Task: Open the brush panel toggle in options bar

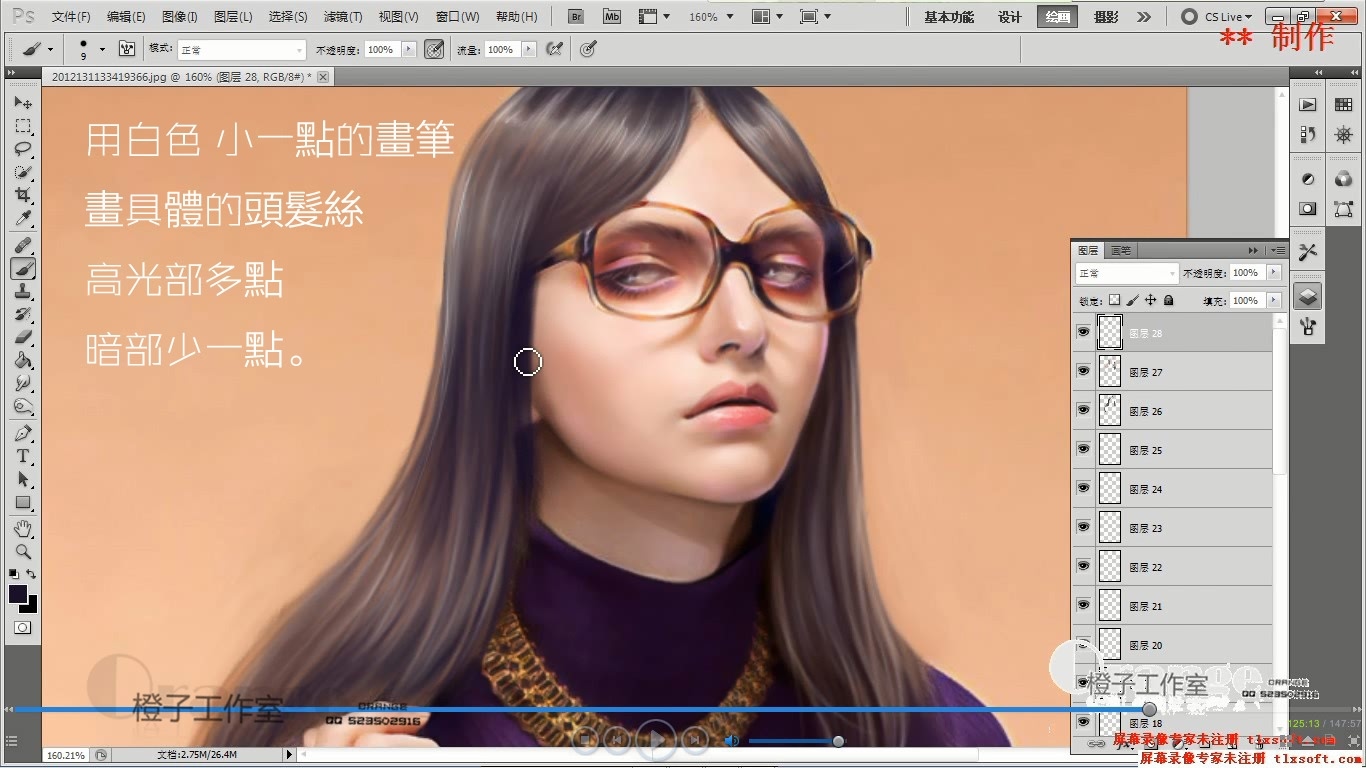Action: 127,49
